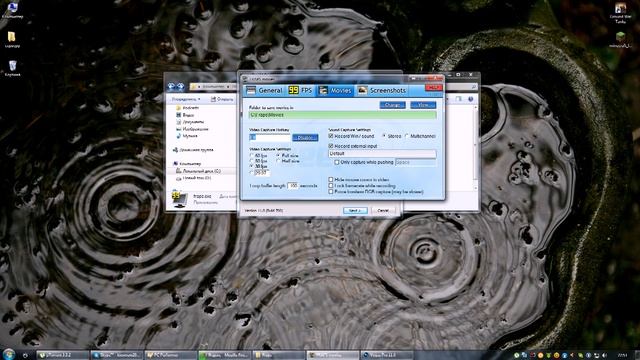Click the View button for movie folder
This screenshot has height=360, width=640.
coord(423,105)
